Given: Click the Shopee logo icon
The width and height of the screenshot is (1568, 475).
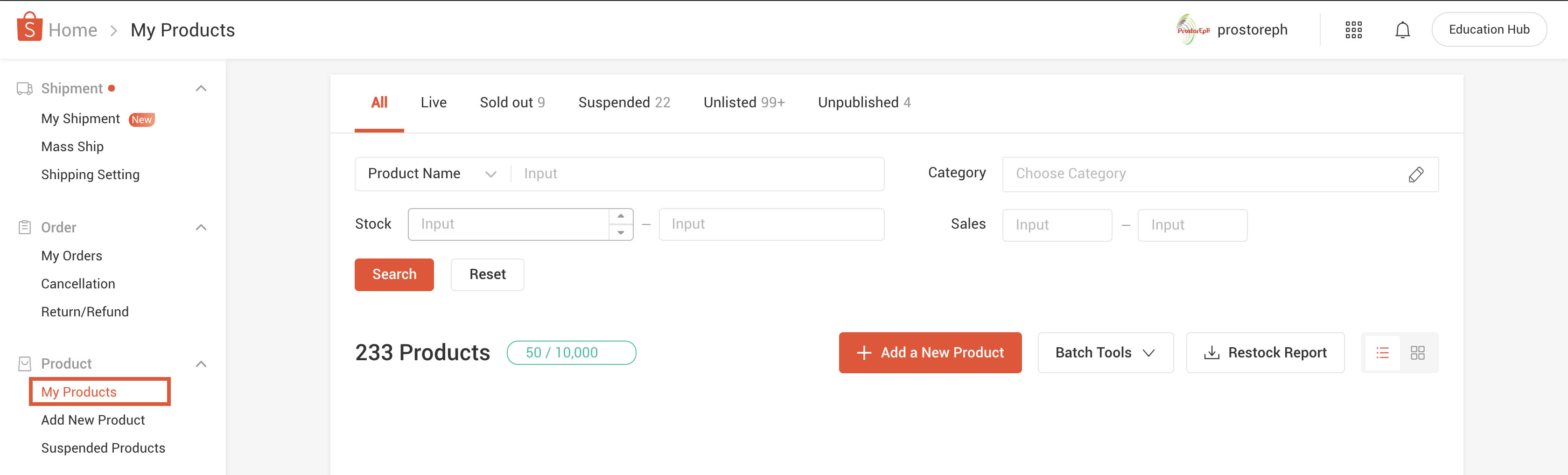Looking at the screenshot, I should 29,28.
